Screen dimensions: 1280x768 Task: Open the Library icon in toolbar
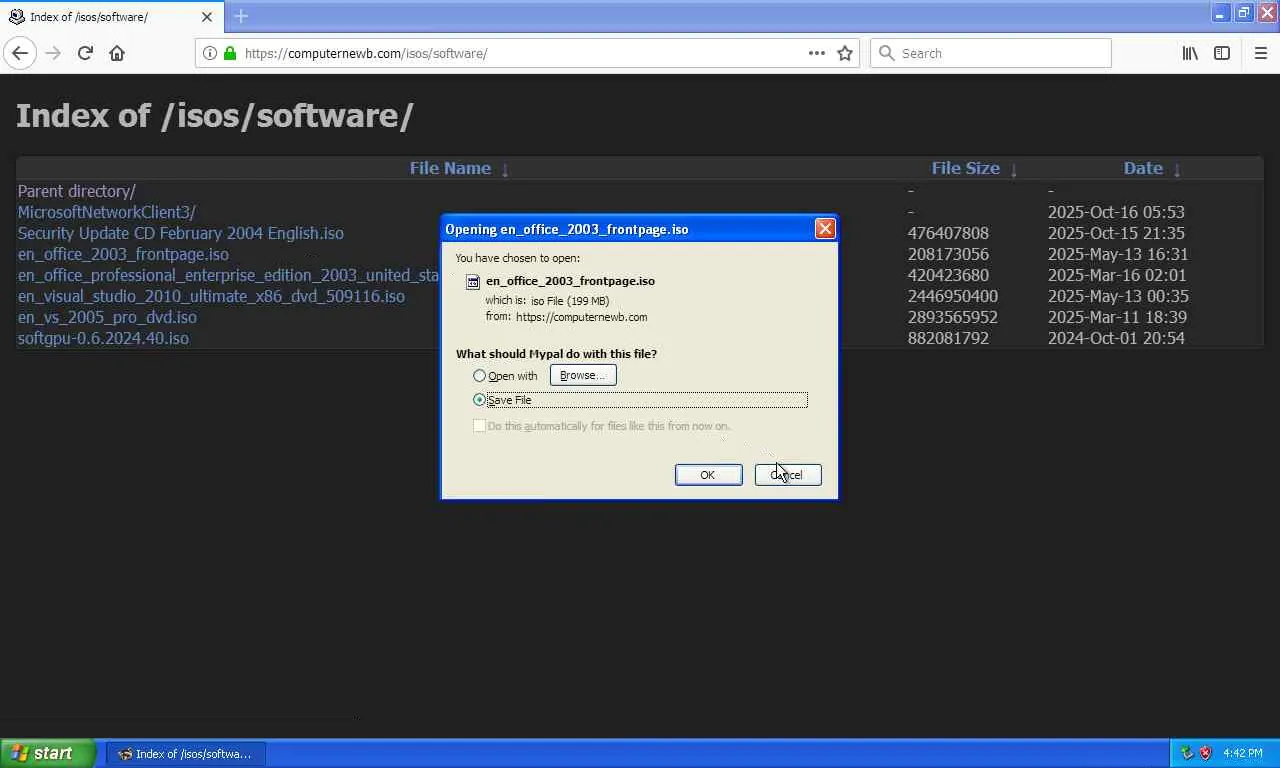click(x=1190, y=53)
